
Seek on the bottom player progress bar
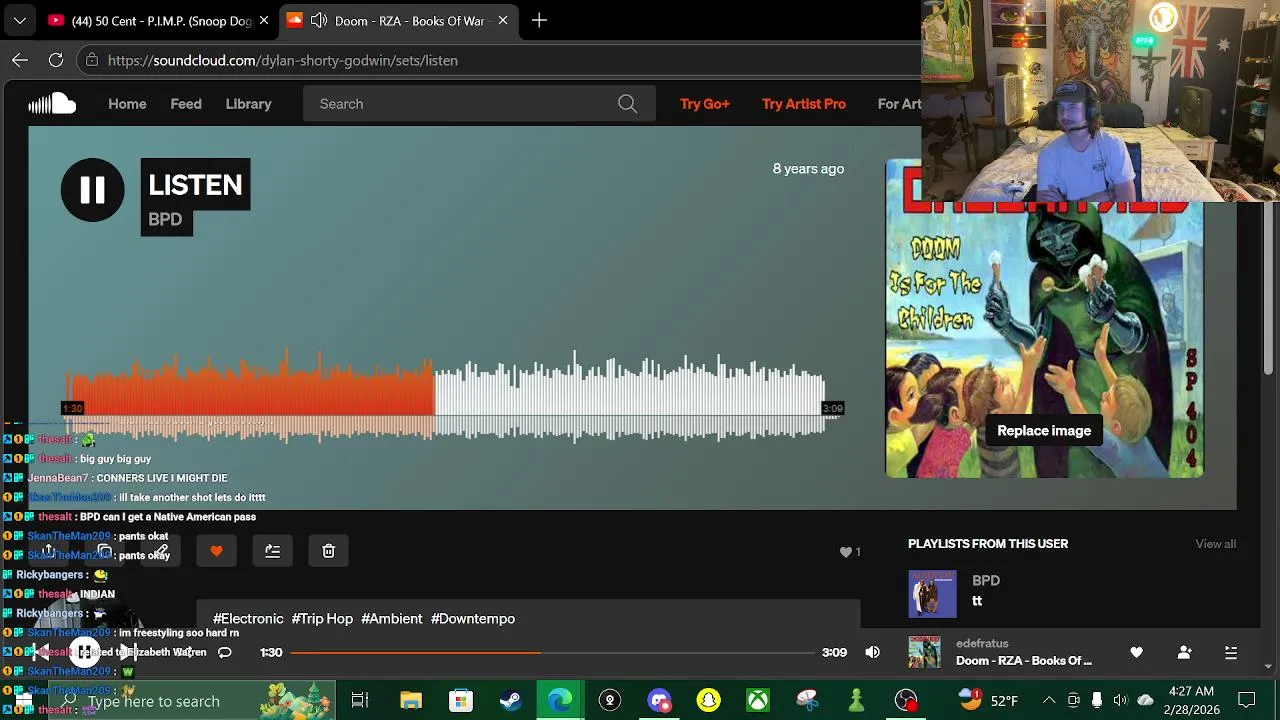click(552, 652)
